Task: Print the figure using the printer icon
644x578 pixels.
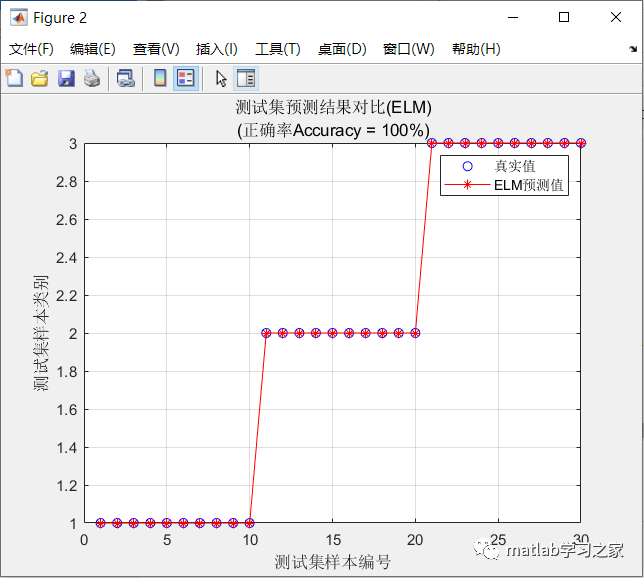Action: (92, 78)
